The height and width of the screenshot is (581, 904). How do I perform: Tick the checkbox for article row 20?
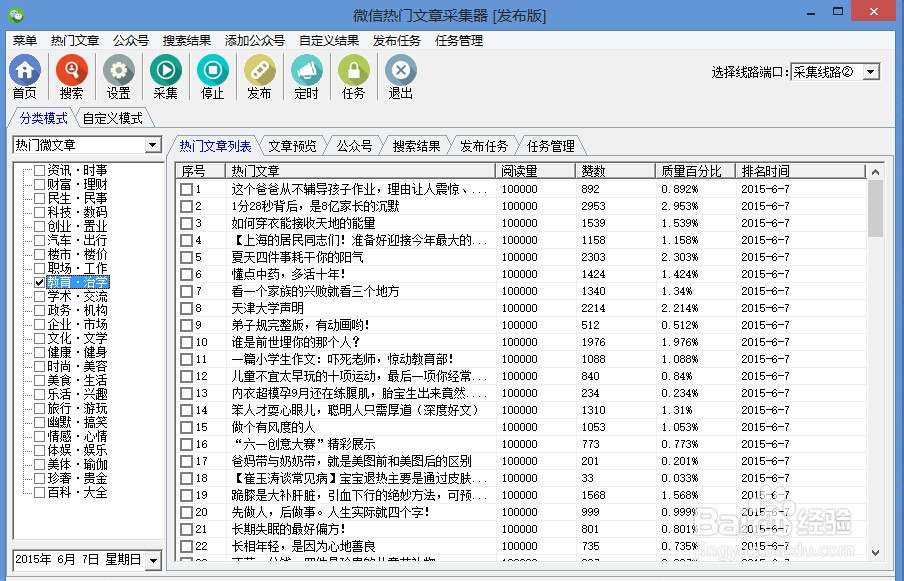[186, 512]
